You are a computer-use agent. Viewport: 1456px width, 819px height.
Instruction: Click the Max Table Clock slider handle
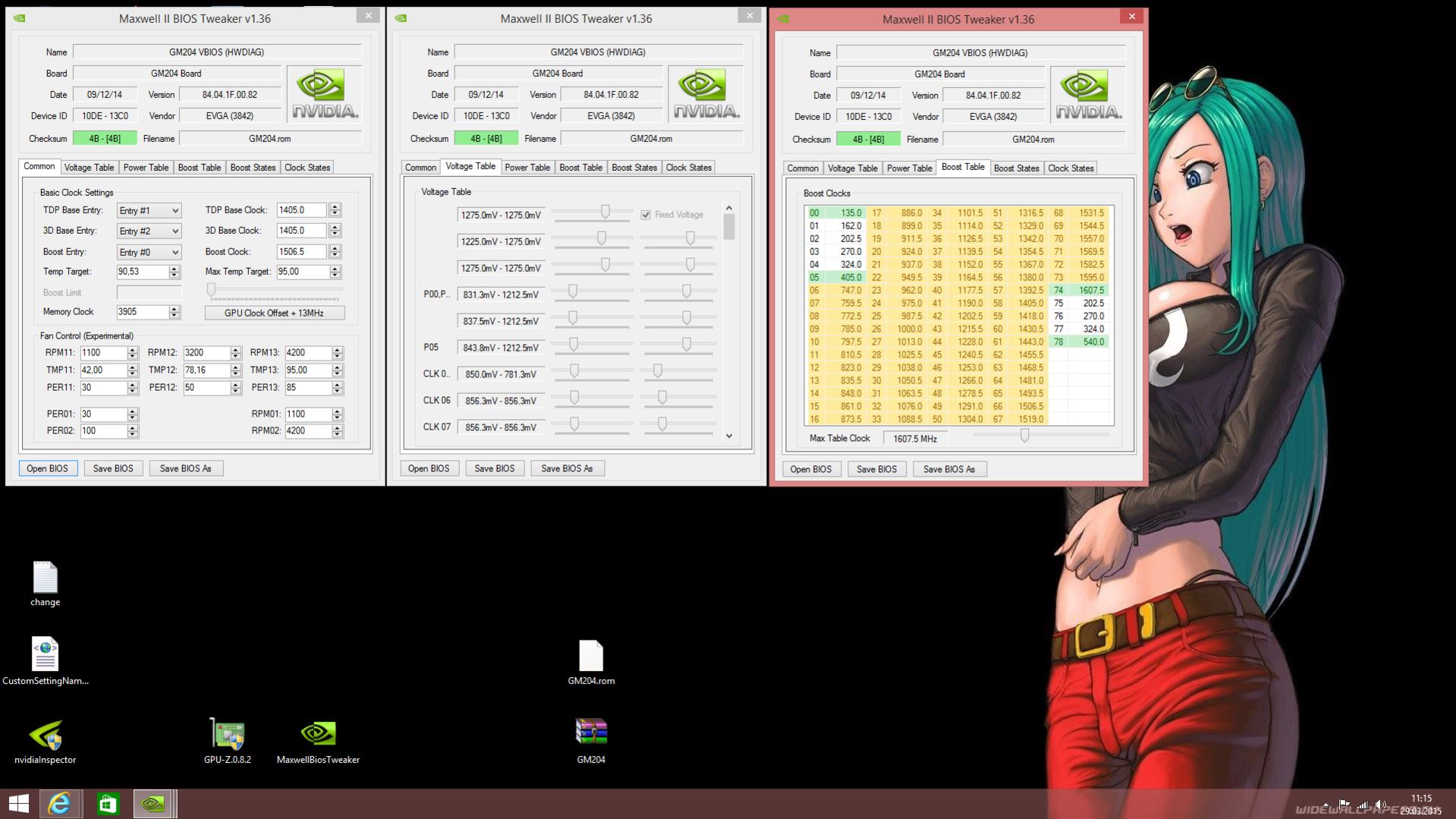1024,436
